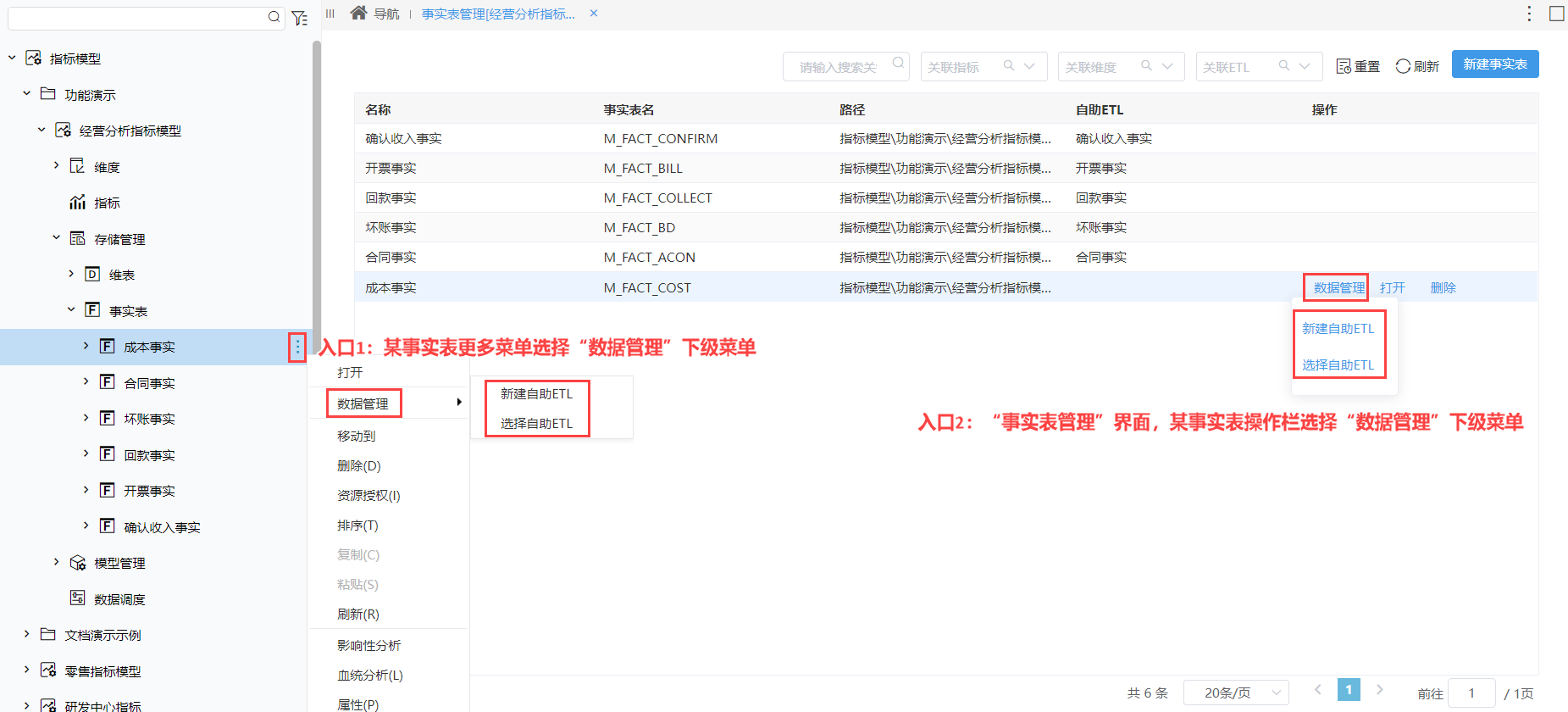Click the 新建事实表 button
This screenshot has height=712, width=1568.
[1495, 64]
